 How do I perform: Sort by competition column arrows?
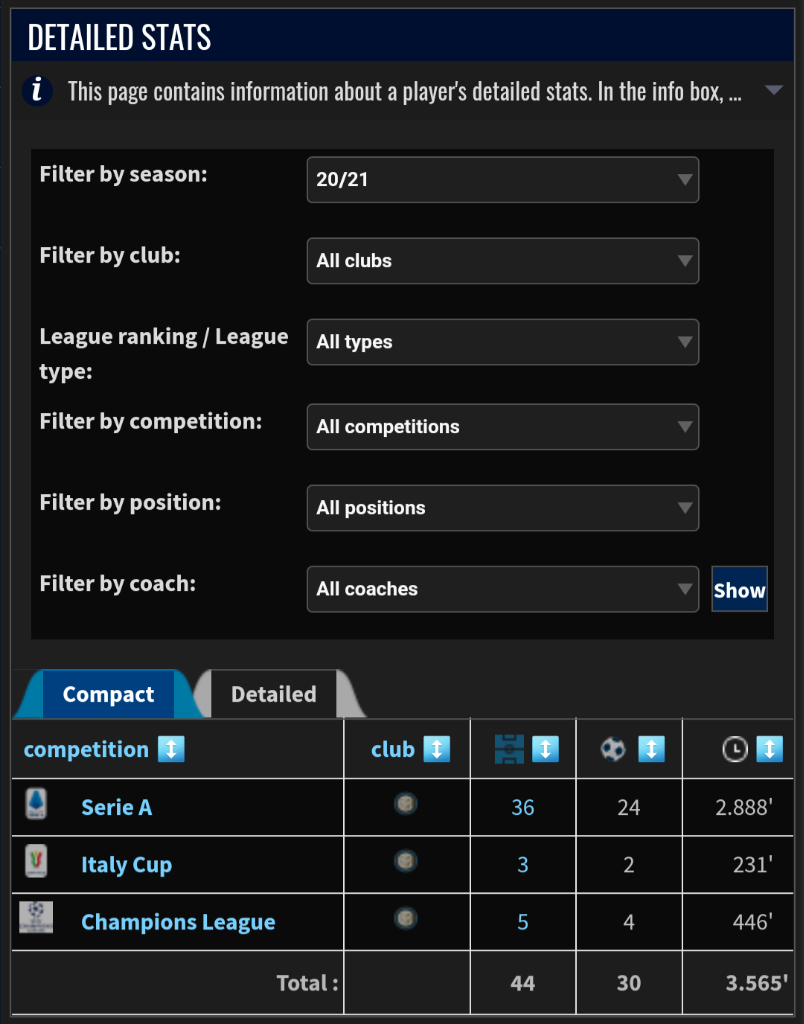click(x=171, y=749)
